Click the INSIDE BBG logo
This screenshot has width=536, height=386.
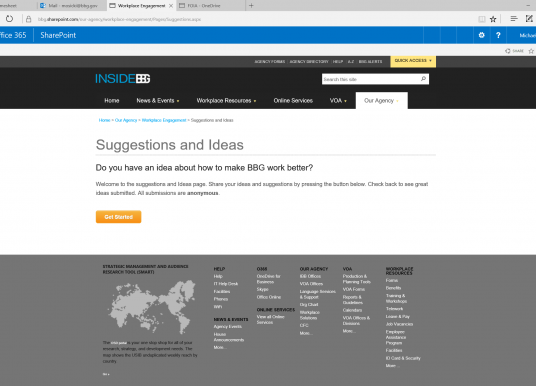coord(123,79)
